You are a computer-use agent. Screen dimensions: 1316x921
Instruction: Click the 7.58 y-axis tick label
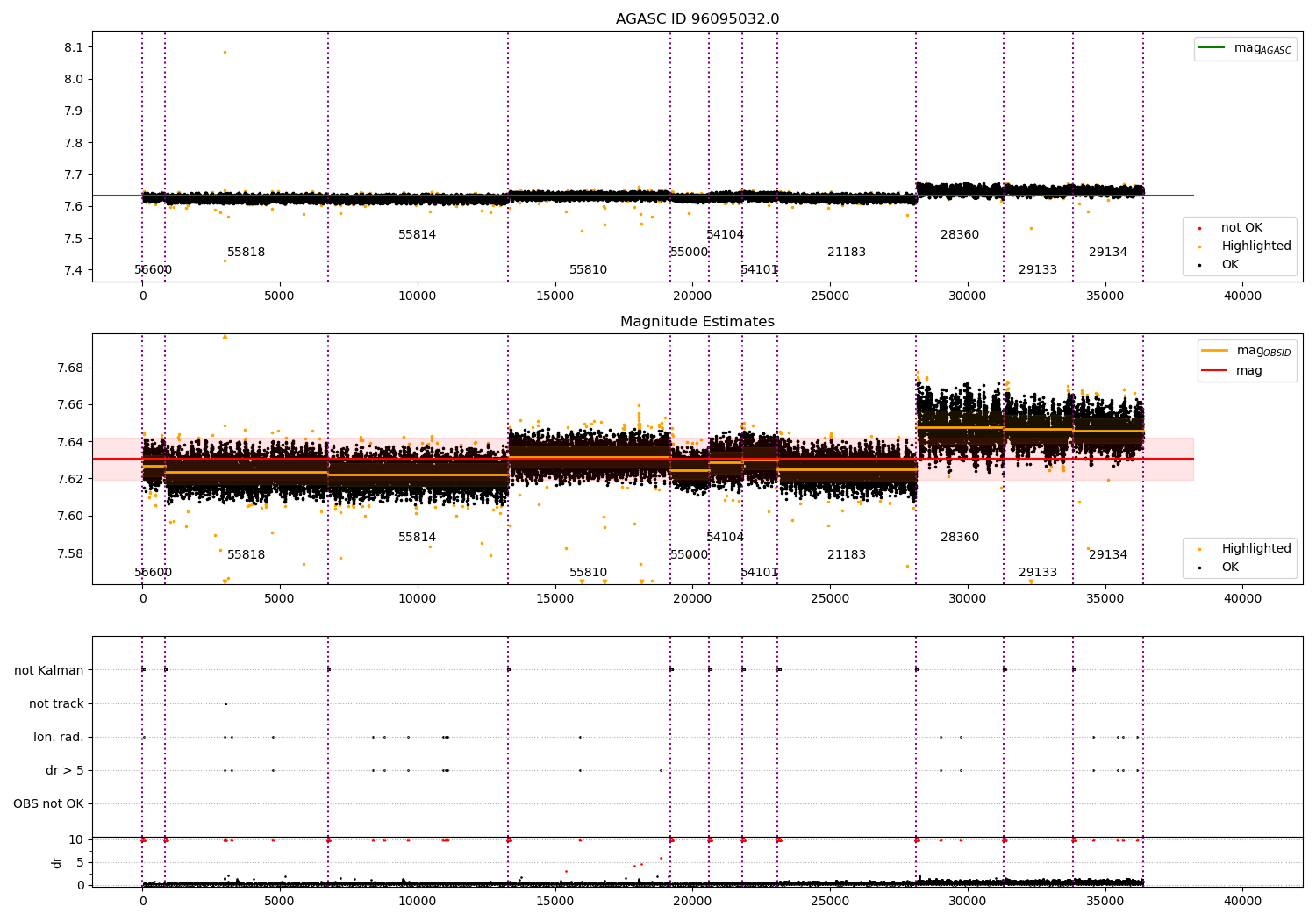click(x=70, y=553)
